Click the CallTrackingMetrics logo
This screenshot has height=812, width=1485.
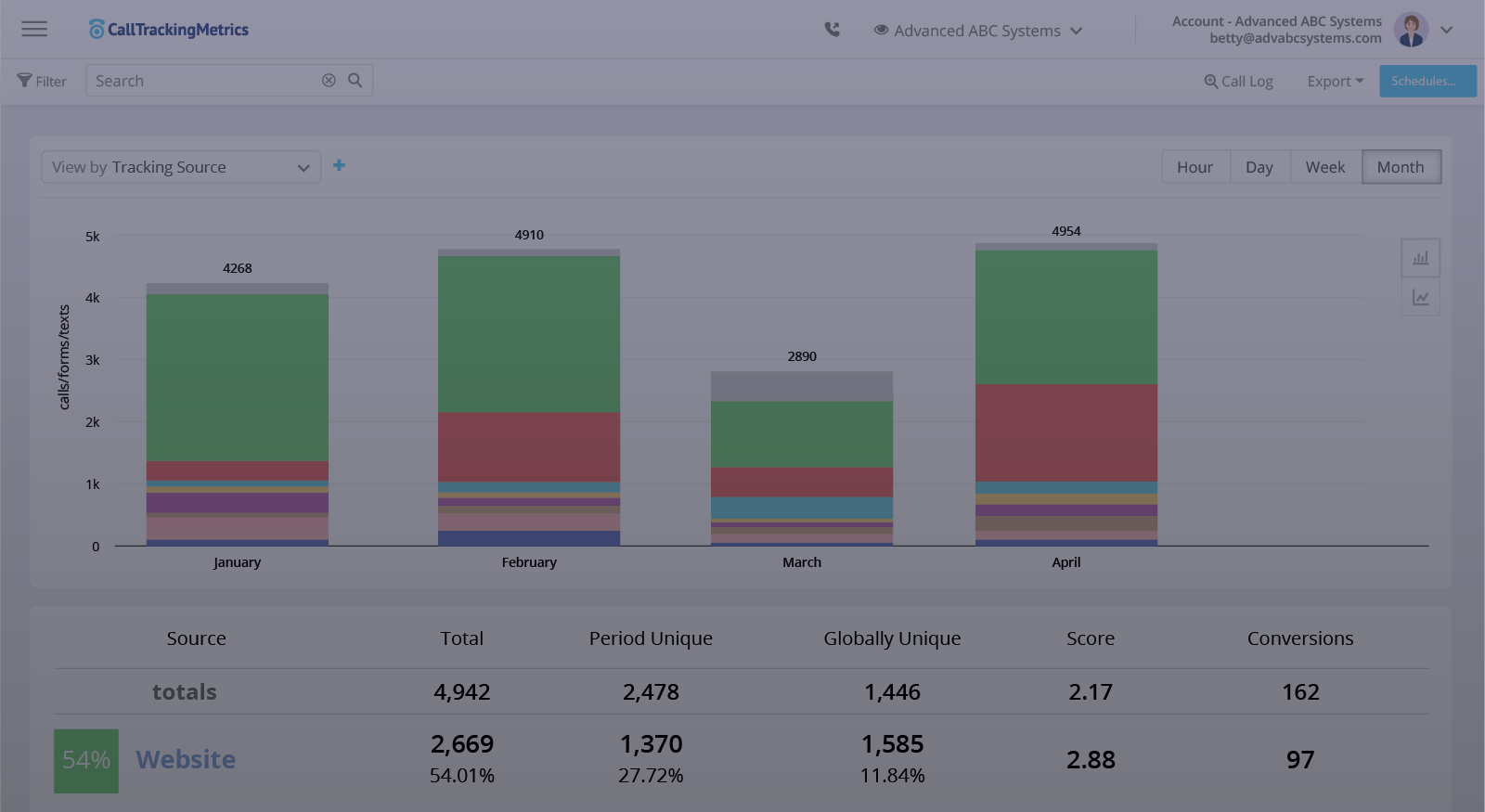click(169, 30)
